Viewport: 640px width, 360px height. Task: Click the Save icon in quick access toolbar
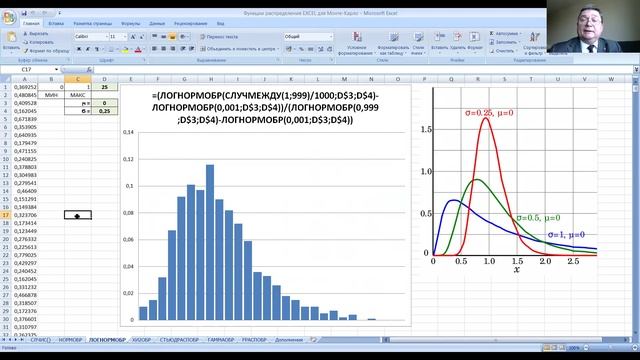pos(24,13)
